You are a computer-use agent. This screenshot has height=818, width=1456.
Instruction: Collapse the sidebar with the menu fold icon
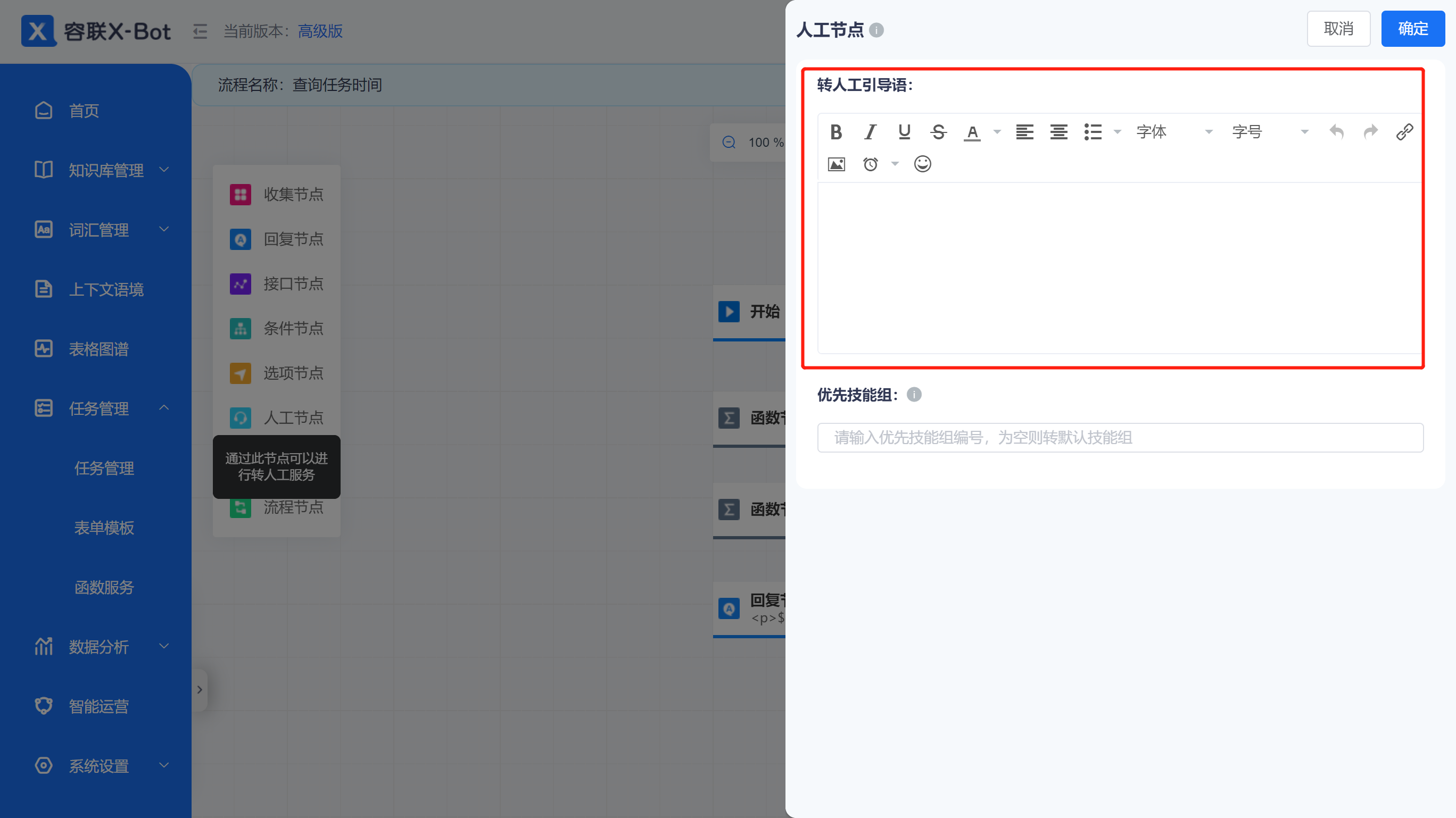(x=200, y=31)
